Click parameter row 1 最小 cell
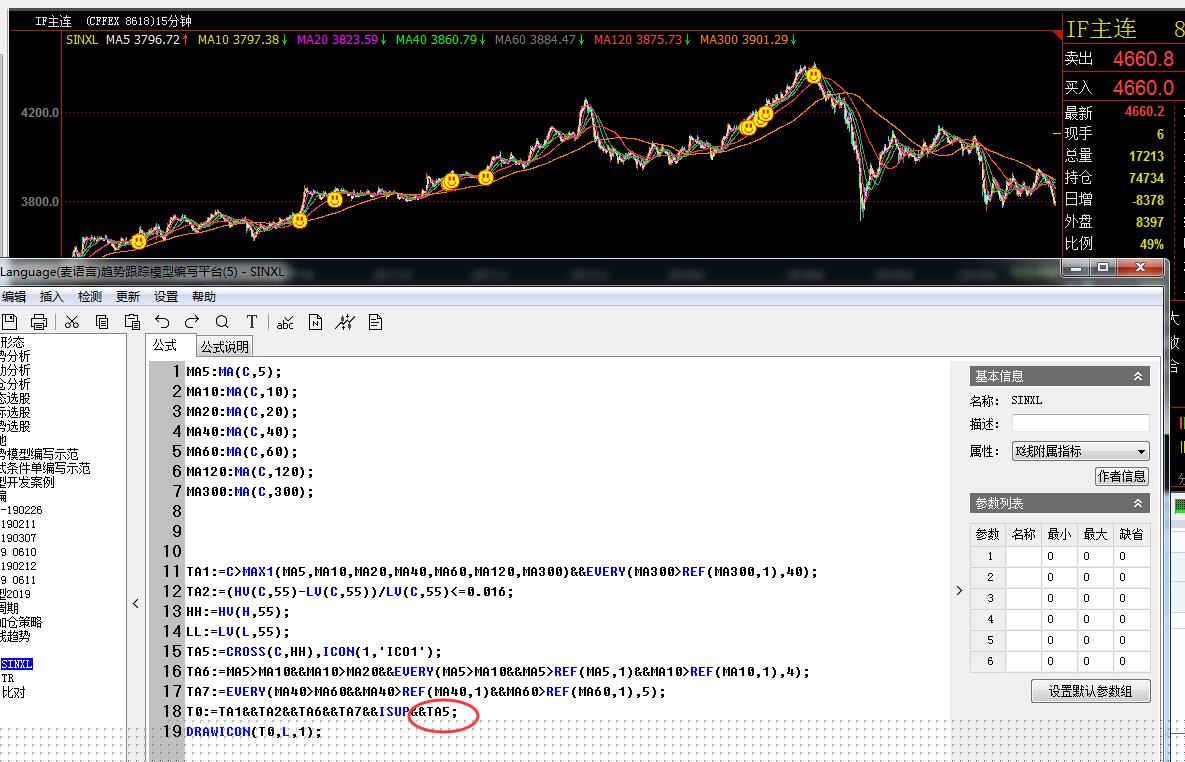This screenshot has height=762, width=1185. pyautogui.click(x=1059, y=556)
